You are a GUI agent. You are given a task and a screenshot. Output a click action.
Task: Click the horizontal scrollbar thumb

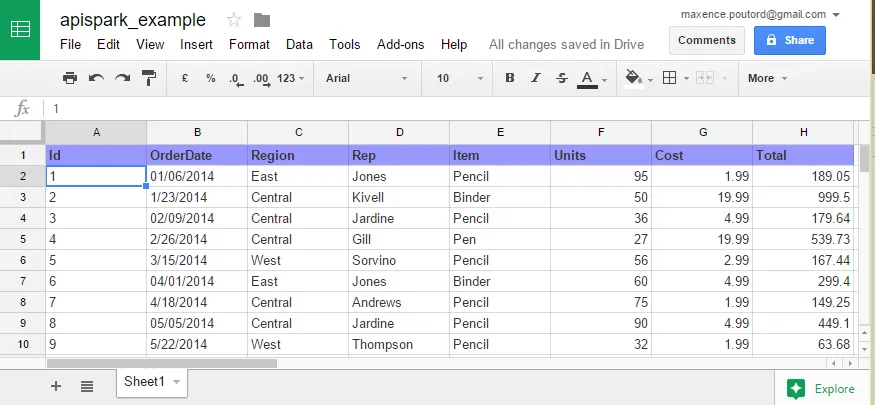pos(162,364)
